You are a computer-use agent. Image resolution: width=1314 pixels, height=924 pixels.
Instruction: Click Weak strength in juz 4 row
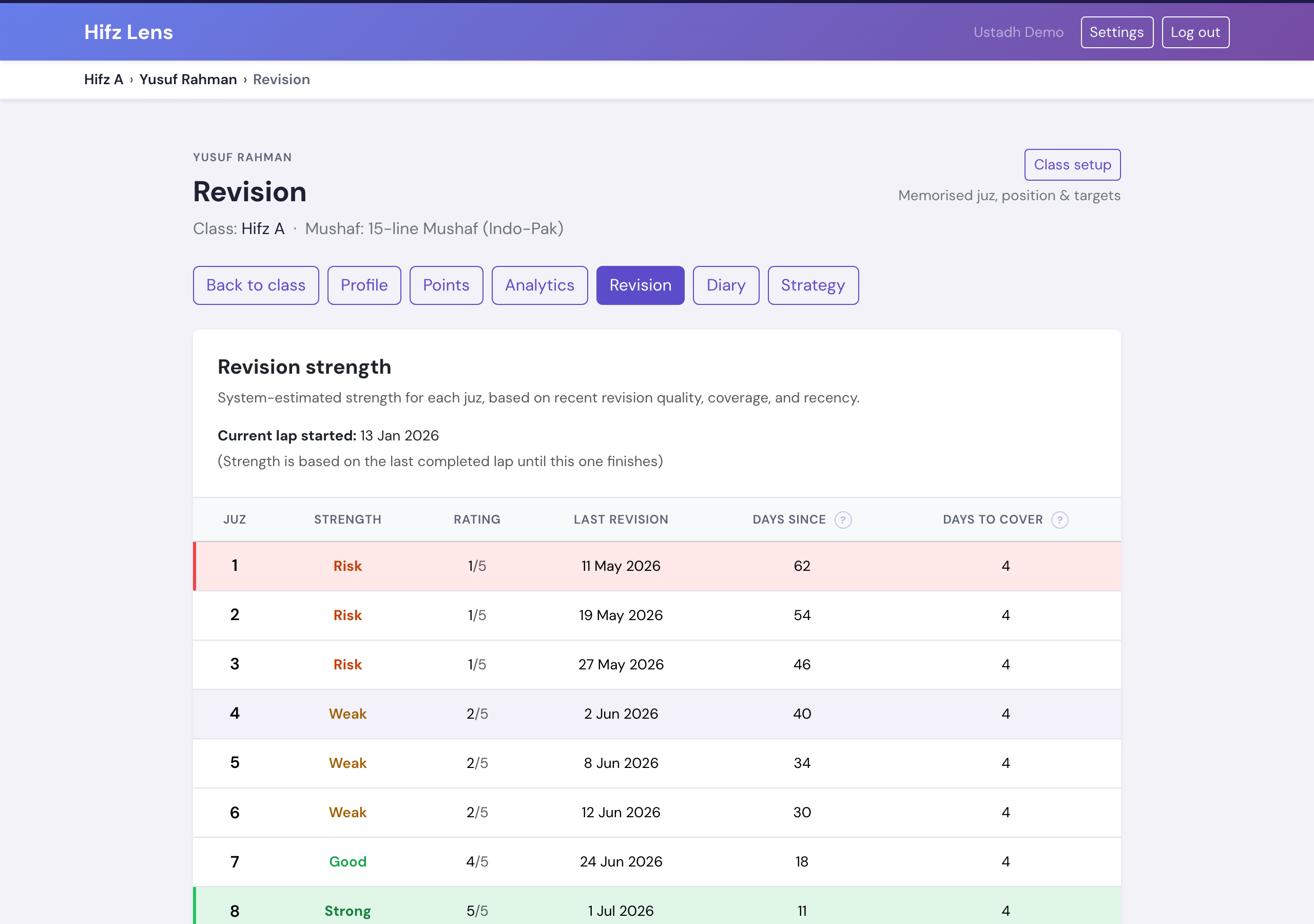click(347, 714)
